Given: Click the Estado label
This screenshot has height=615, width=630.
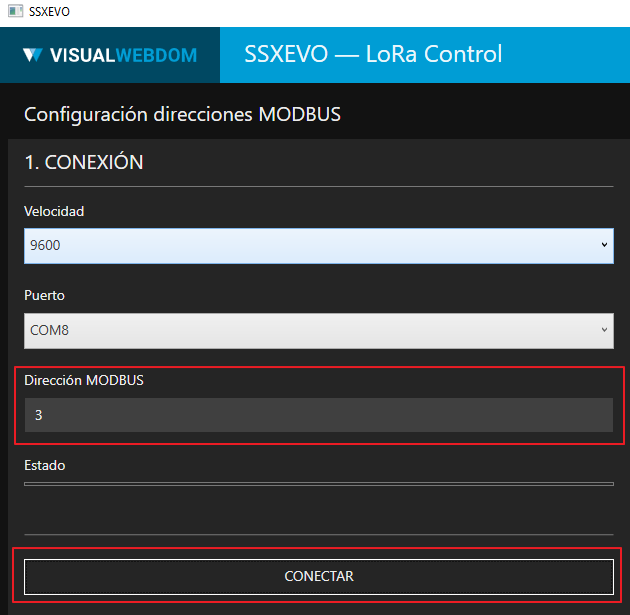Looking at the screenshot, I should pyautogui.click(x=45, y=465).
